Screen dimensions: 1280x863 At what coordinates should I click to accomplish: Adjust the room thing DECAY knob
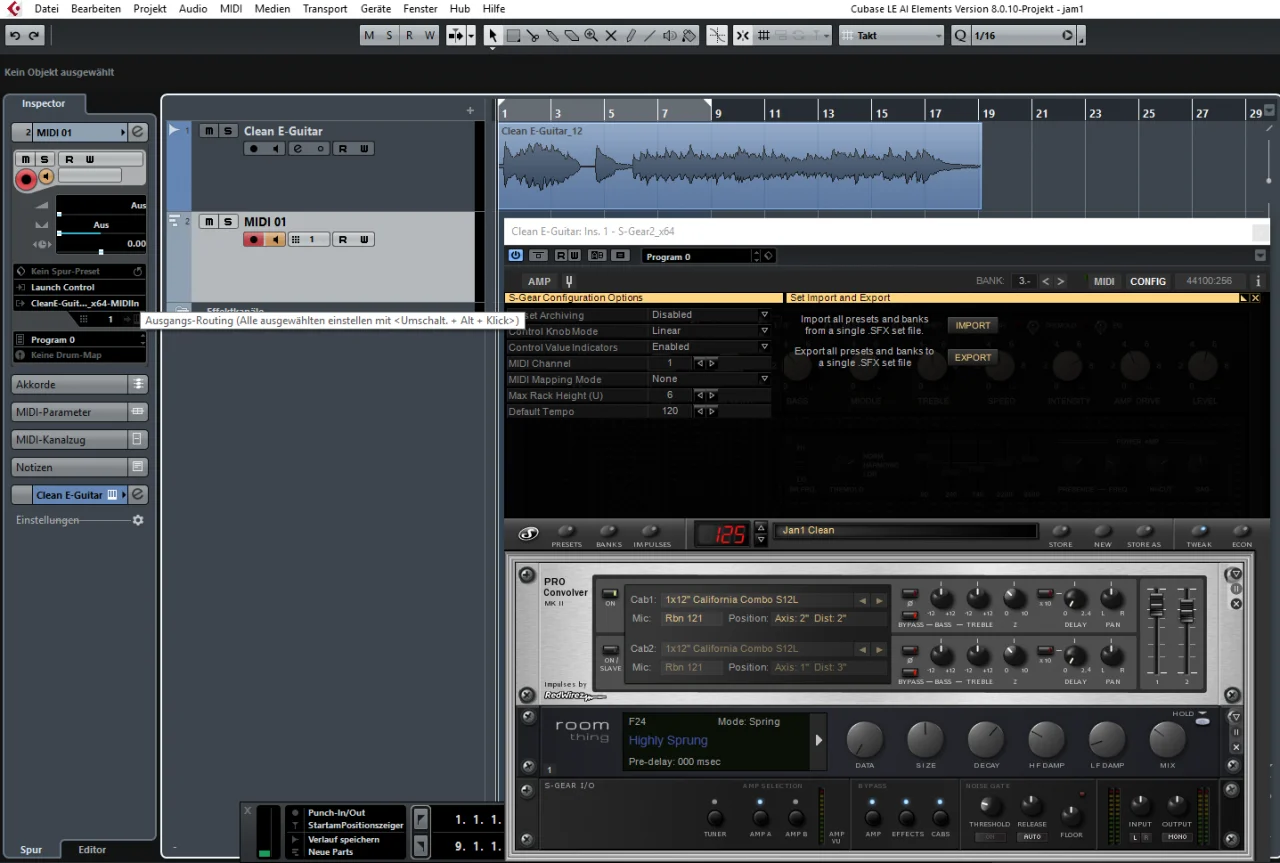[986, 741]
